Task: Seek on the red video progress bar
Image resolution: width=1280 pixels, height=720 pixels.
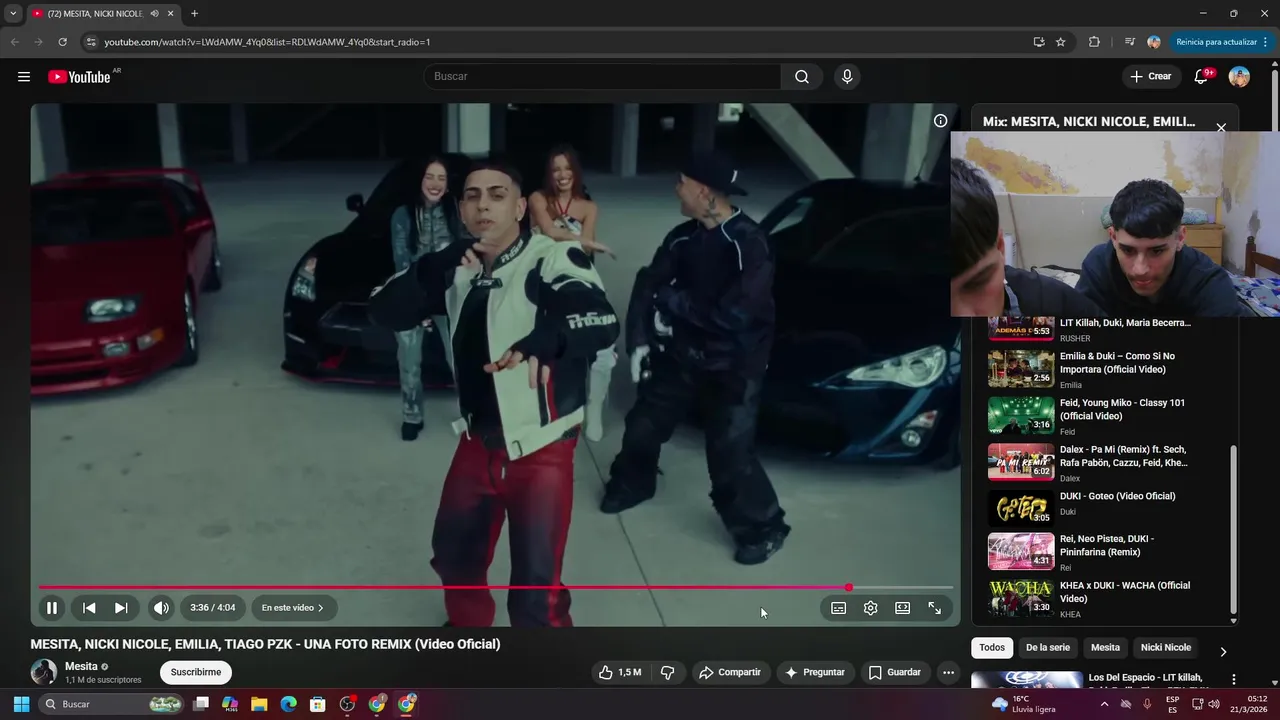Action: tap(495, 588)
